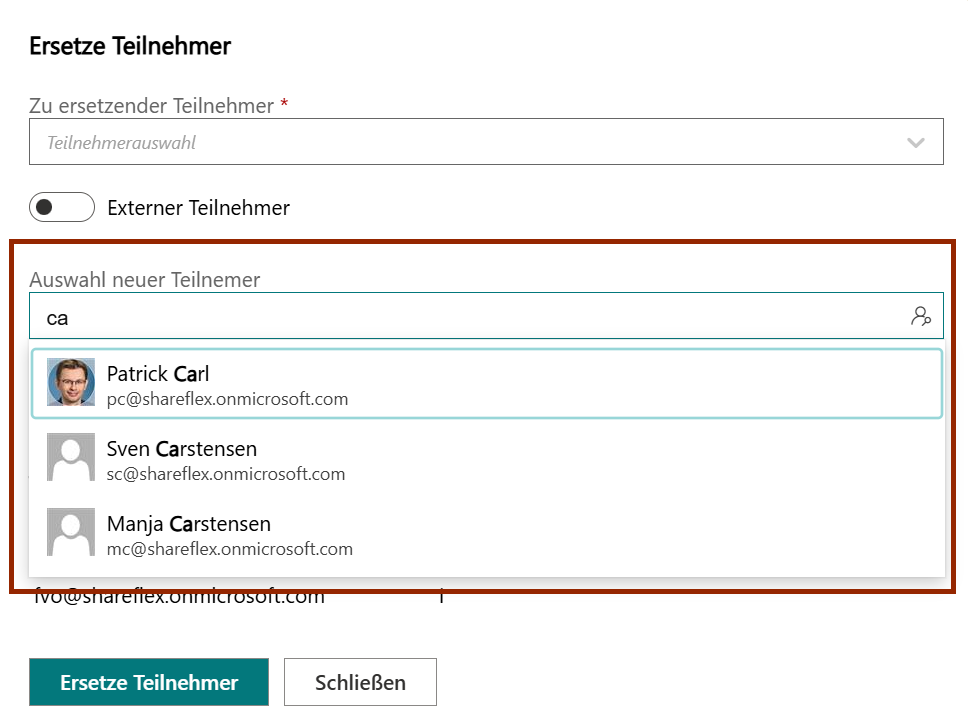Click the mc@shareflex.onmicrosoft.com email address
Image resolution: width=968 pixels, height=721 pixels.
point(230,549)
